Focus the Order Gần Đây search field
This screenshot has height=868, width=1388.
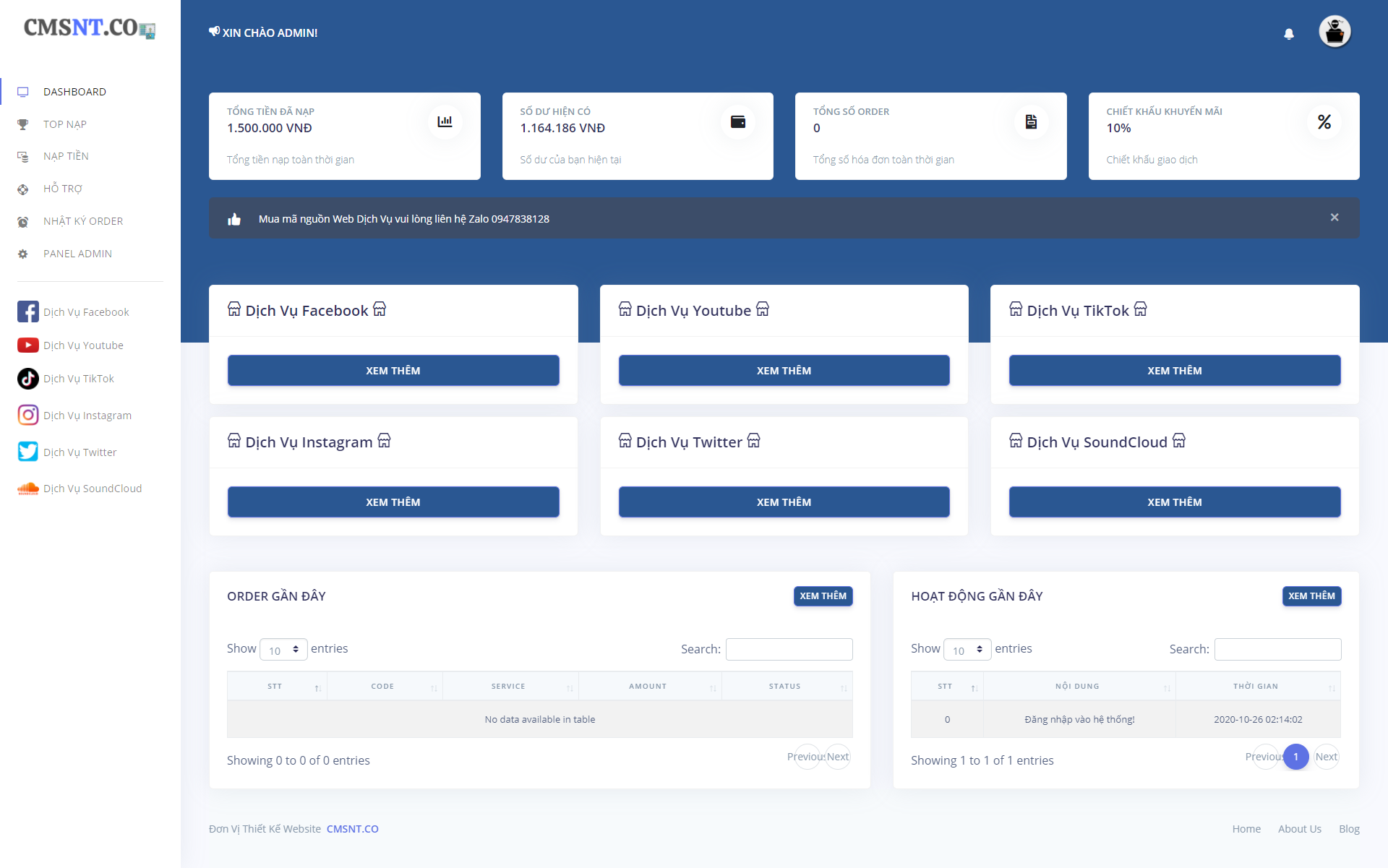click(789, 649)
